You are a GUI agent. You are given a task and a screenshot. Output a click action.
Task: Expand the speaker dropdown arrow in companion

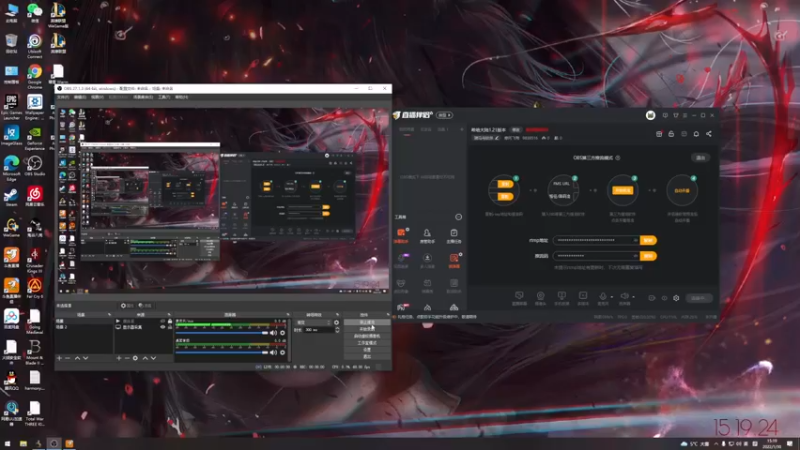click(x=633, y=297)
